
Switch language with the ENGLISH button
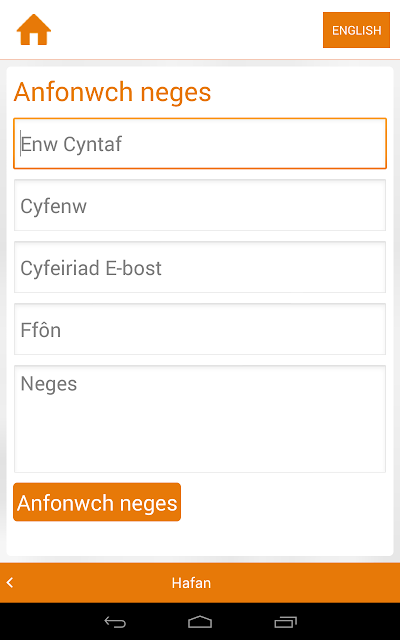point(356,30)
